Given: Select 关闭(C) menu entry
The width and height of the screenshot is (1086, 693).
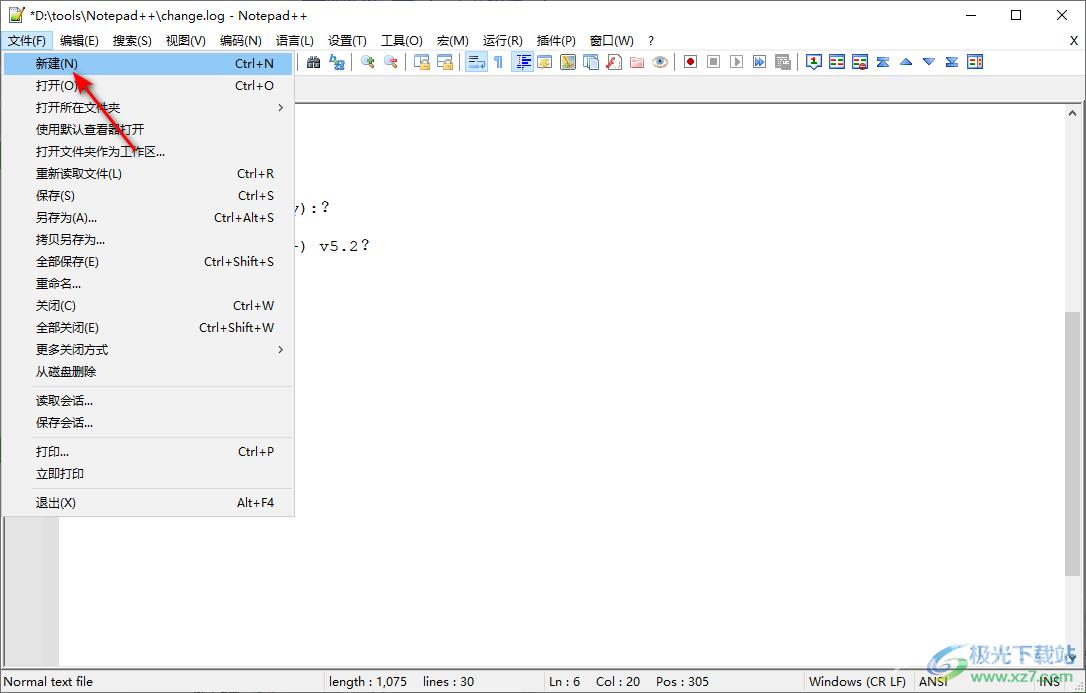Looking at the screenshot, I should (148, 305).
